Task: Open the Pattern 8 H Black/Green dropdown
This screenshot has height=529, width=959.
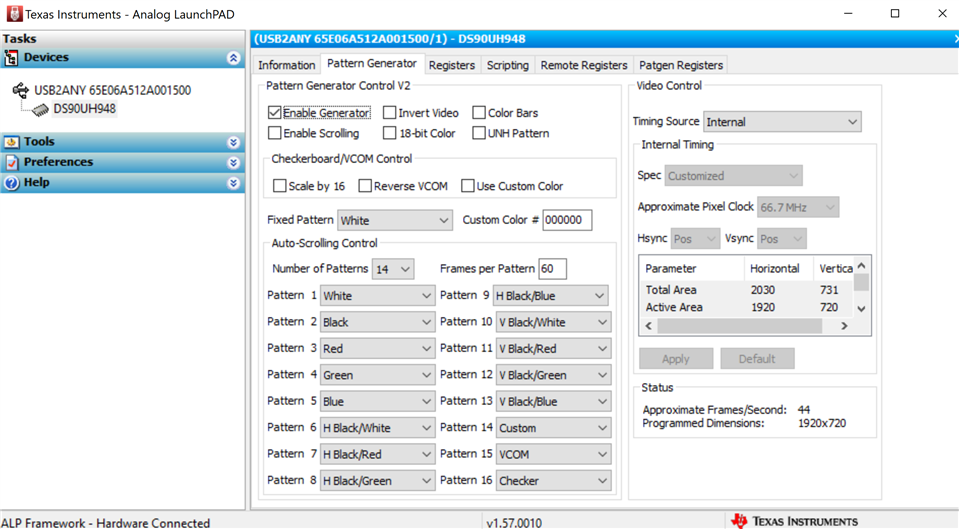Action: (x=377, y=481)
